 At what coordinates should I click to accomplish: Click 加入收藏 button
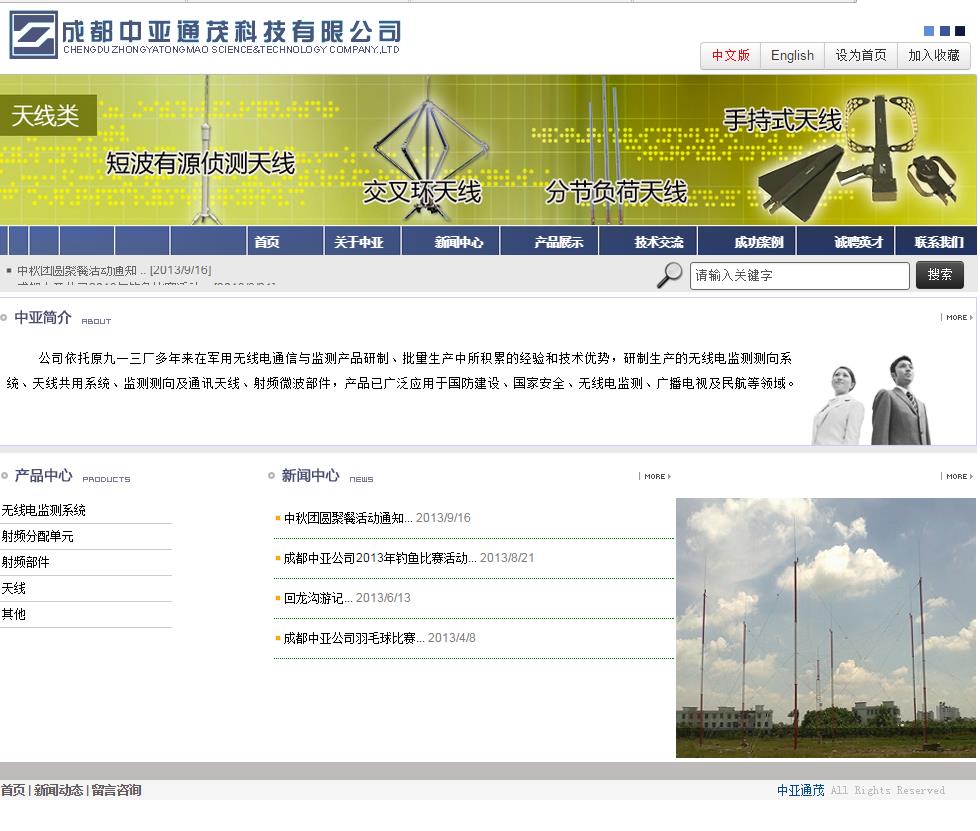coord(934,56)
